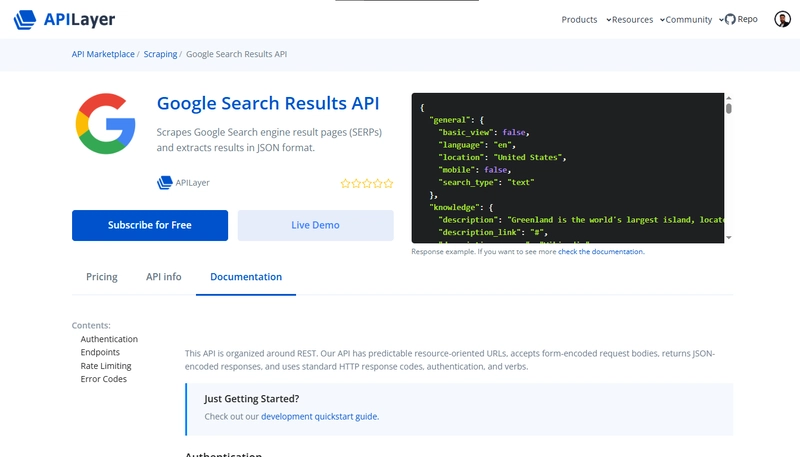The image size is (800, 457).
Task: Open the development quickstart guide link
Action: (x=319, y=416)
